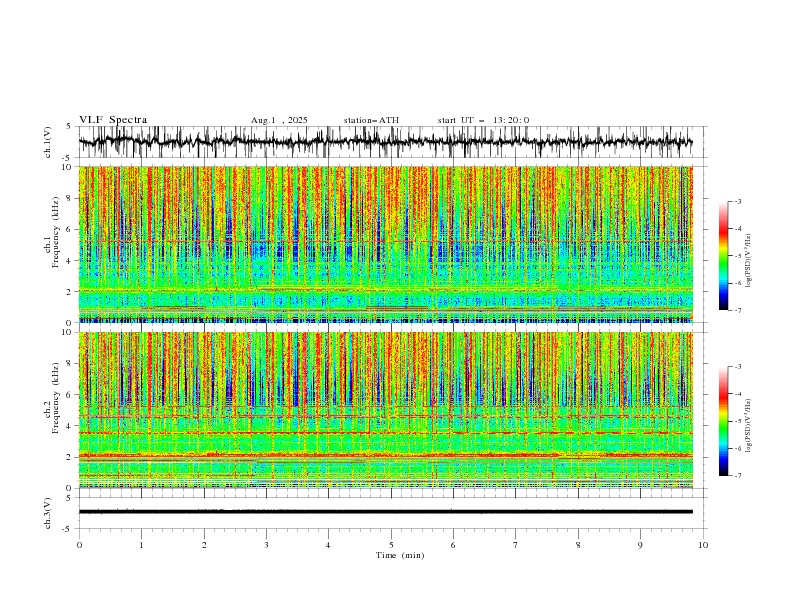Click the upper color bar "-7" tick

point(738,311)
